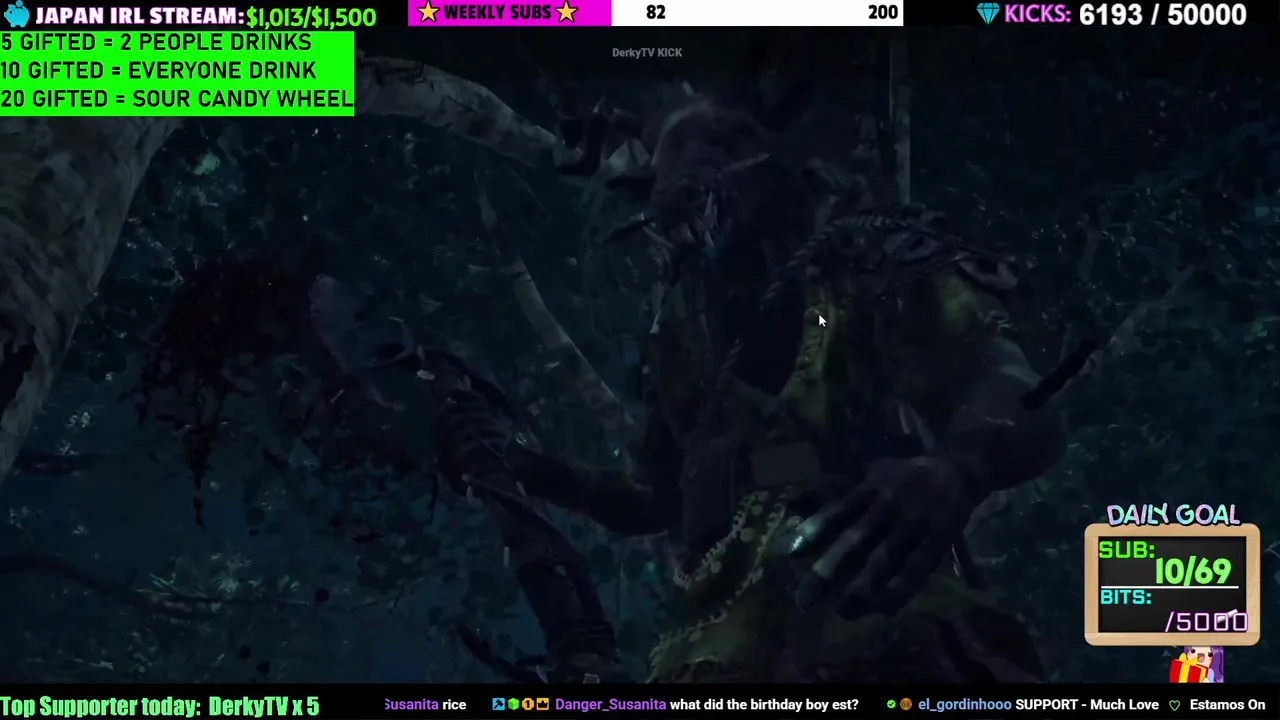Image resolution: width=1280 pixels, height=720 pixels.
Task: Click the KICKS 6193 / 50000 counter
Action: [1125, 14]
